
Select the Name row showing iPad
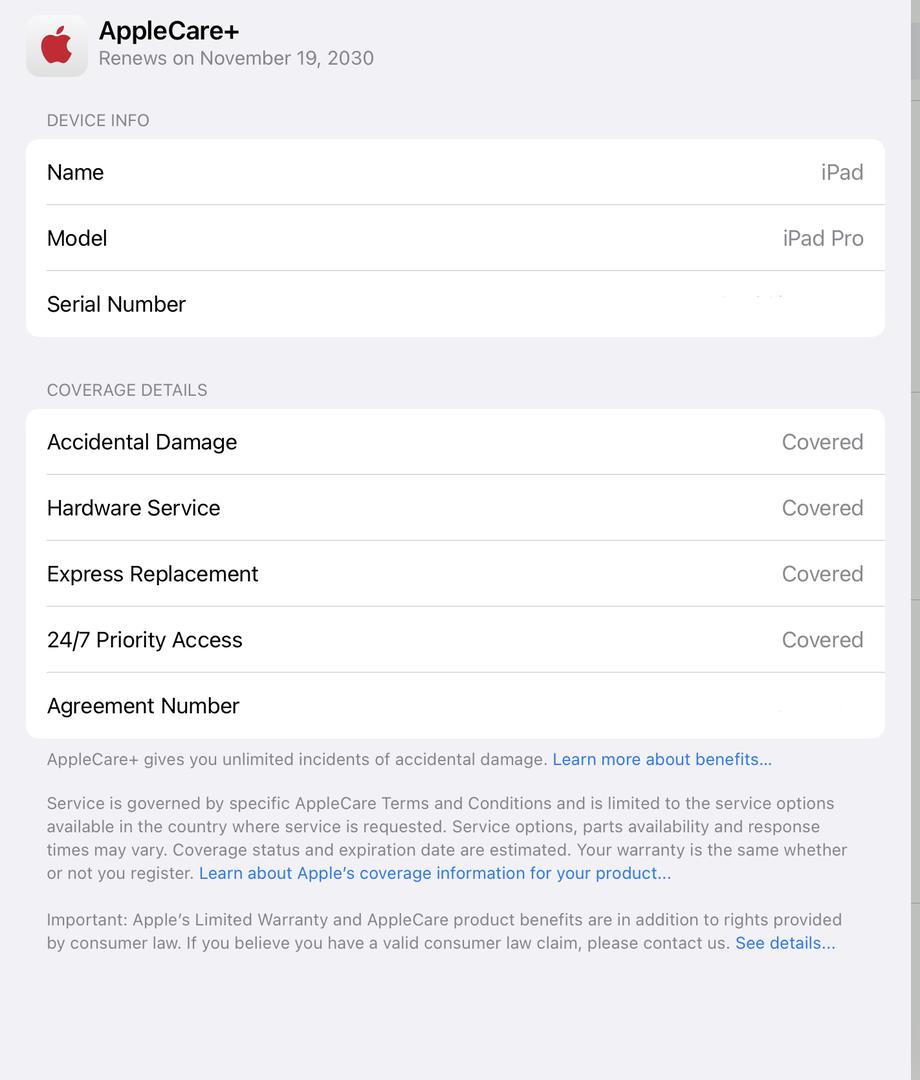point(455,172)
